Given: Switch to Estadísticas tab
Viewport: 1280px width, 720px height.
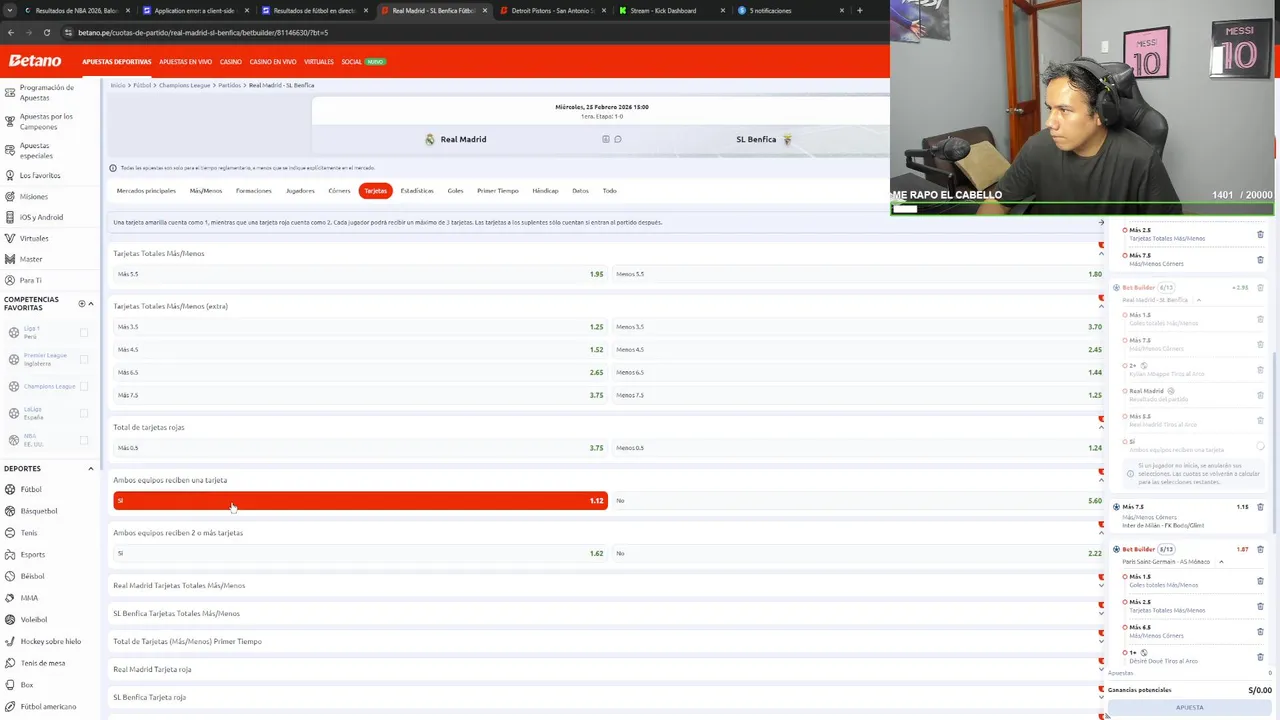Looking at the screenshot, I should pyautogui.click(x=417, y=190).
